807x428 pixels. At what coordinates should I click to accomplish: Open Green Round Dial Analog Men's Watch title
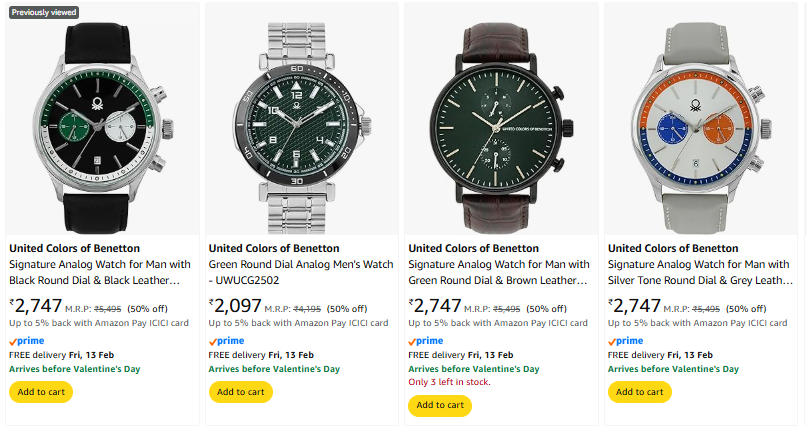click(x=300, y=273)
